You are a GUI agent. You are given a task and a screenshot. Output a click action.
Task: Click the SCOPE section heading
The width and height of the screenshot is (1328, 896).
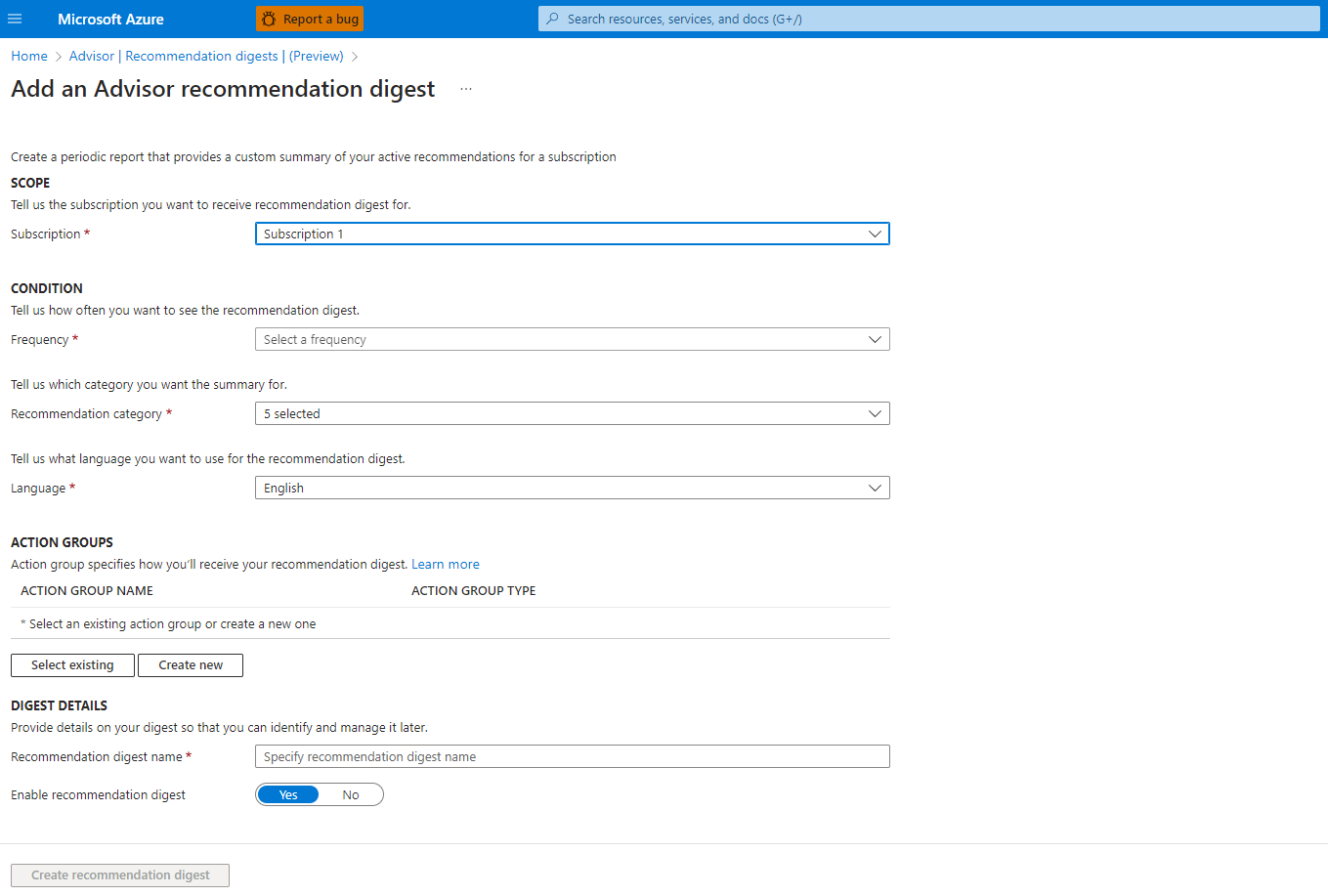[30, 183]
